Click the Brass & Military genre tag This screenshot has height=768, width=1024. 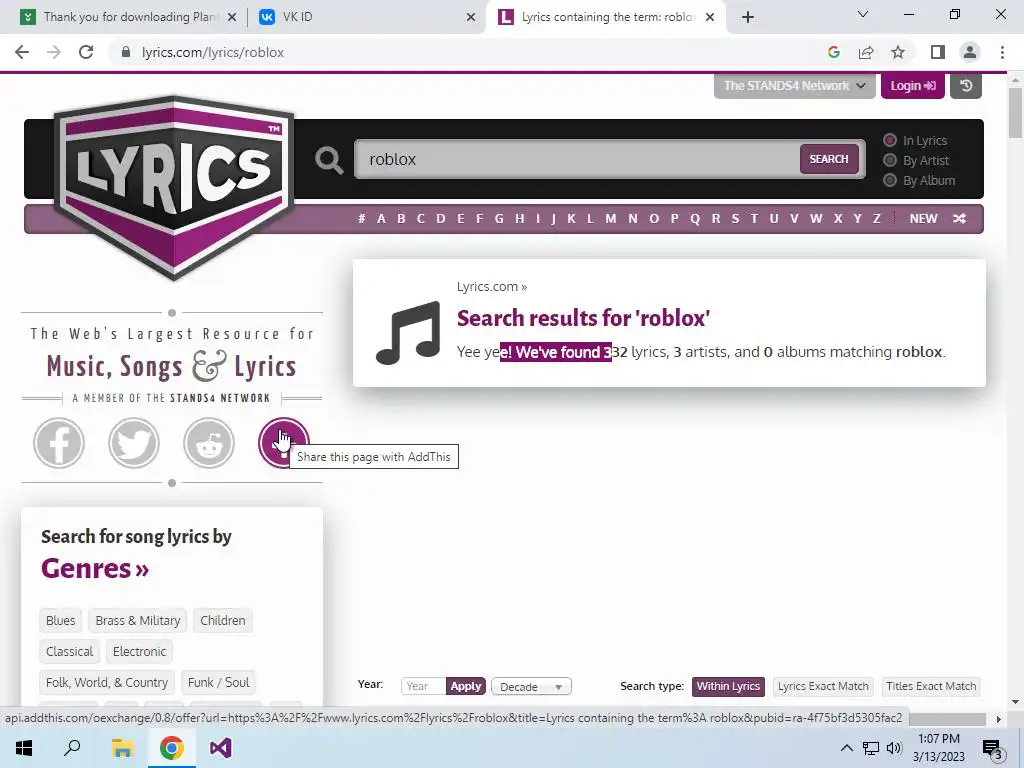click(x=138, y=620)
